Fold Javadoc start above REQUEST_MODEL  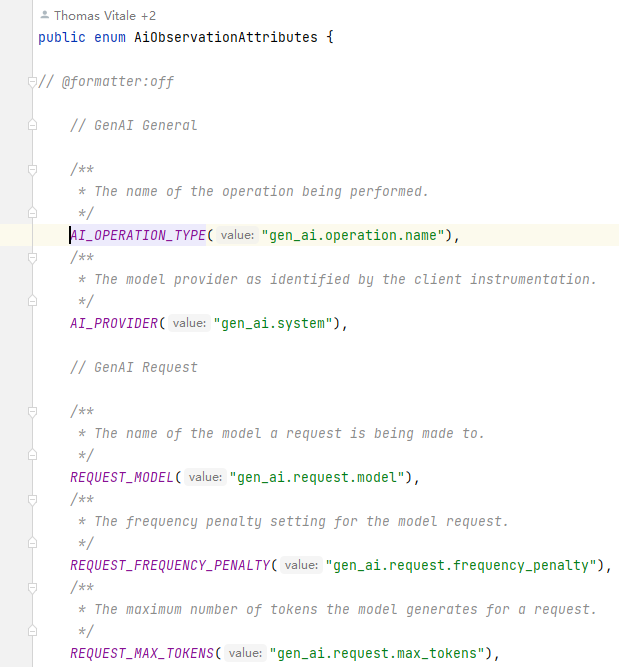(32, 411)
